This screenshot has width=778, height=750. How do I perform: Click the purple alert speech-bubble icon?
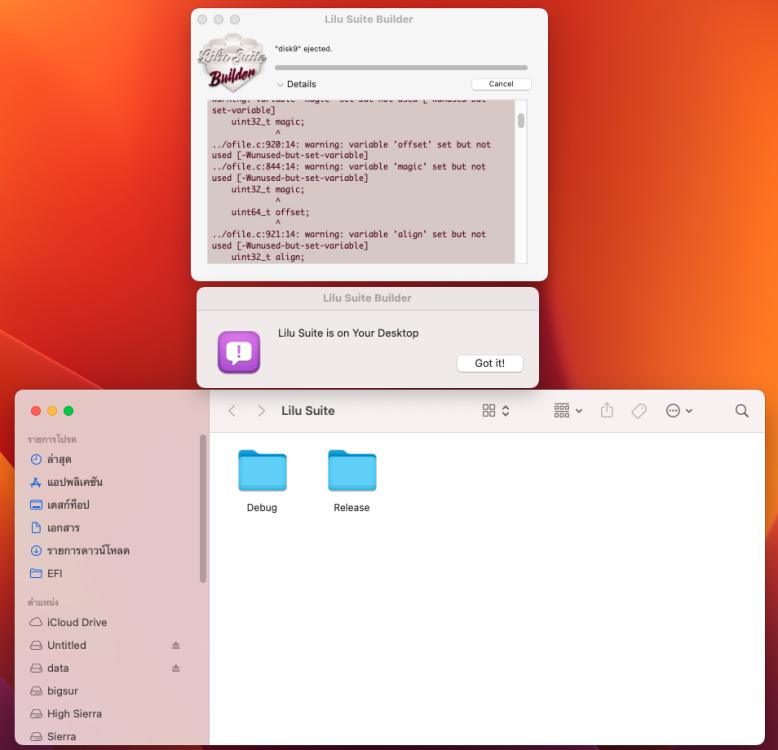point(239,352)
